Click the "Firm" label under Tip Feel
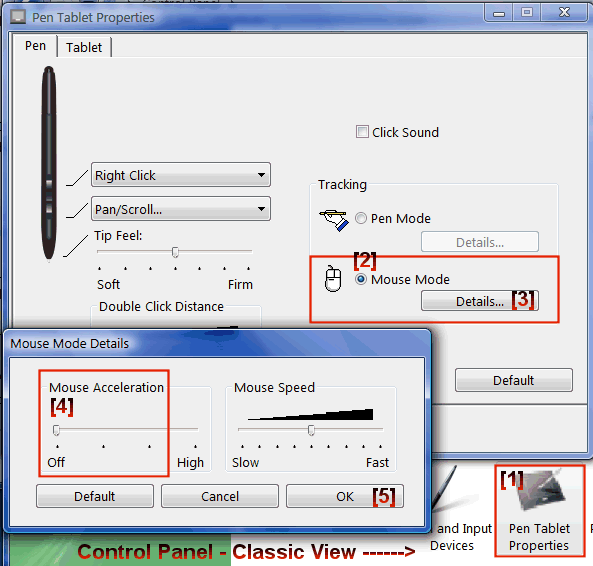Image resolution: width=593 pixels, height=566 pixels. pyautogui.click(x=240, y=284)
